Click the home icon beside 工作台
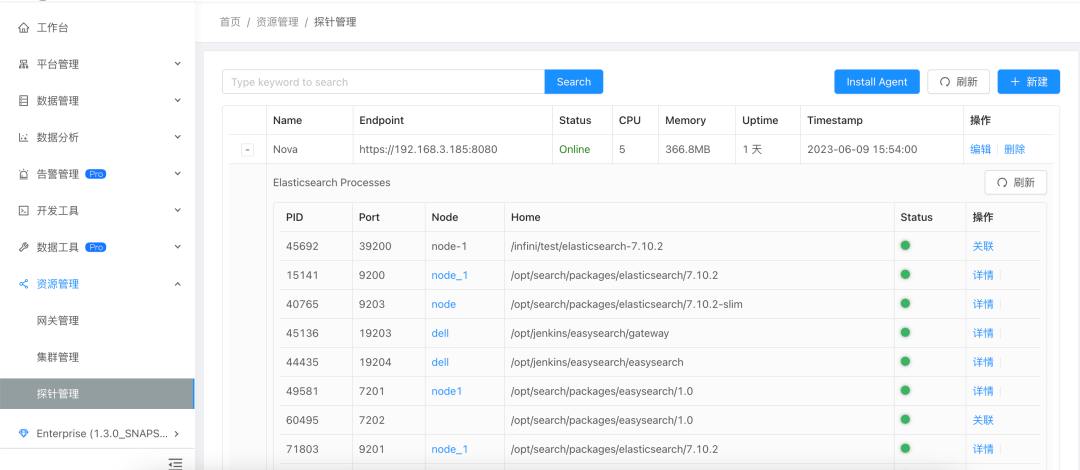 pyautogui.click(x=23, y=28)
